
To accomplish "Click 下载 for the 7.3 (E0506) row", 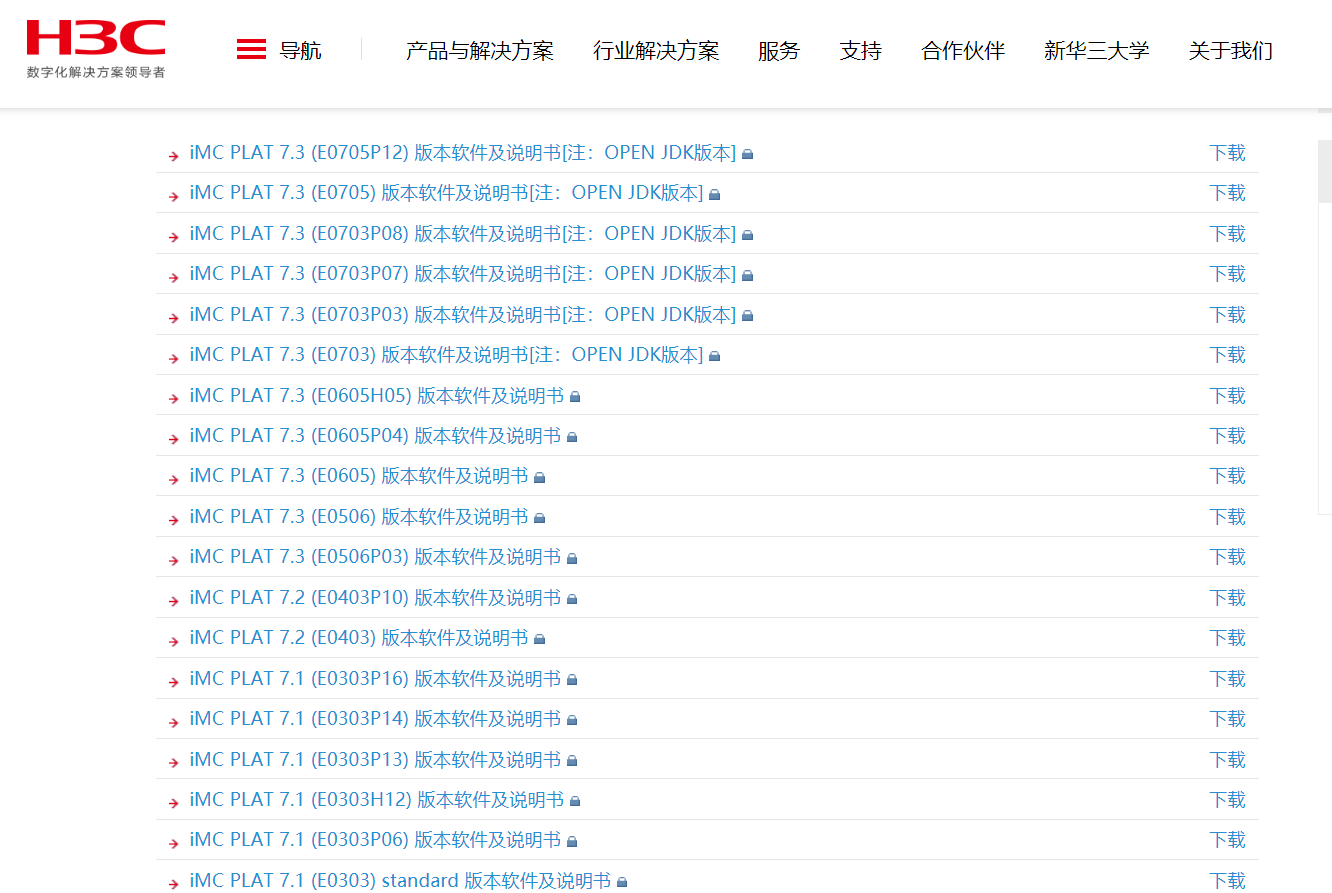I will click(1227, 517).
